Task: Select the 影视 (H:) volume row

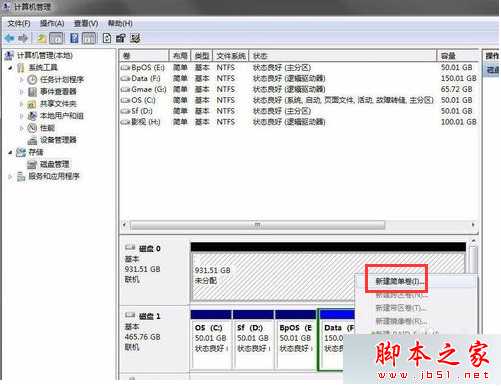Action: 299,122
